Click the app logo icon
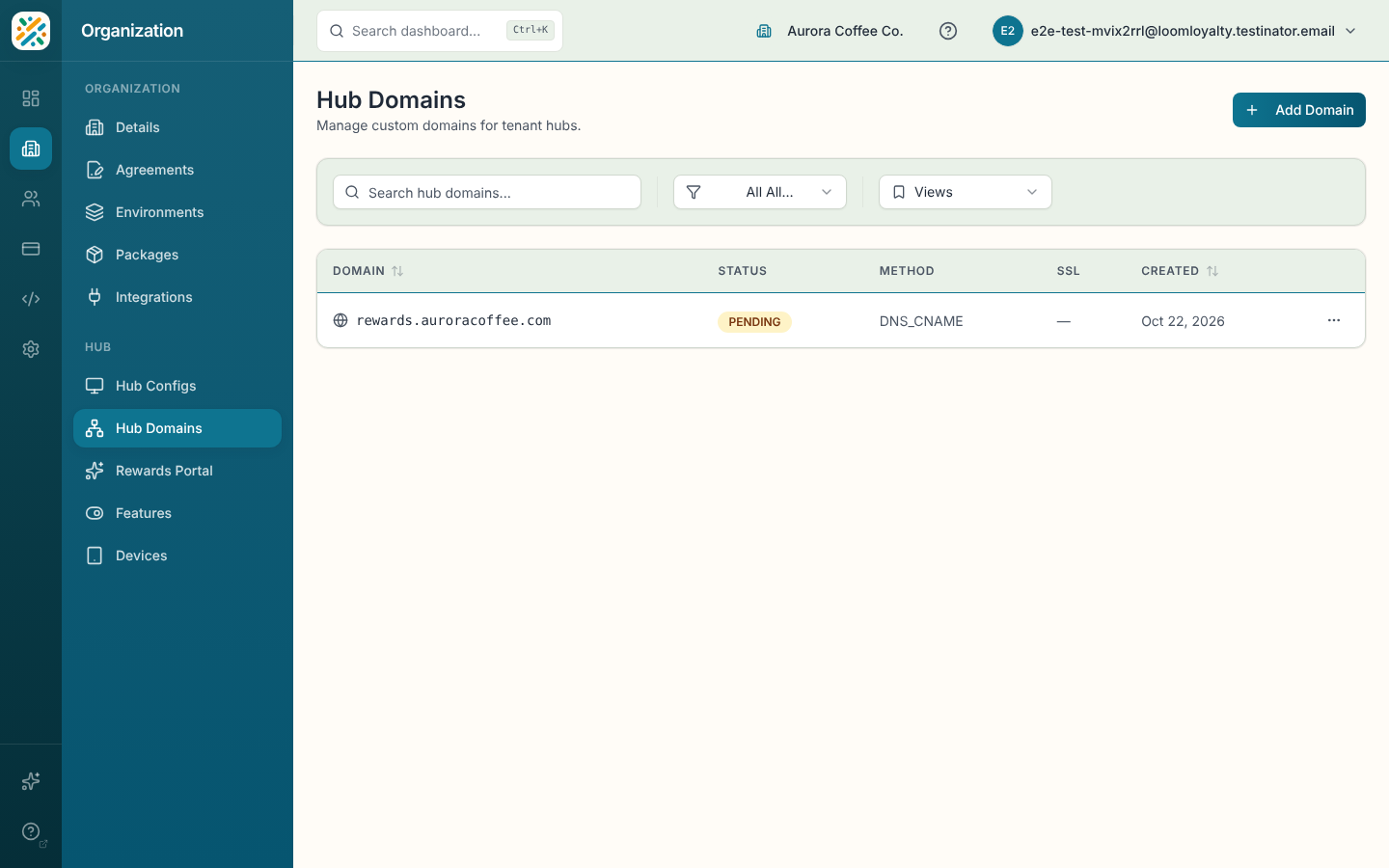 (31, 31)
